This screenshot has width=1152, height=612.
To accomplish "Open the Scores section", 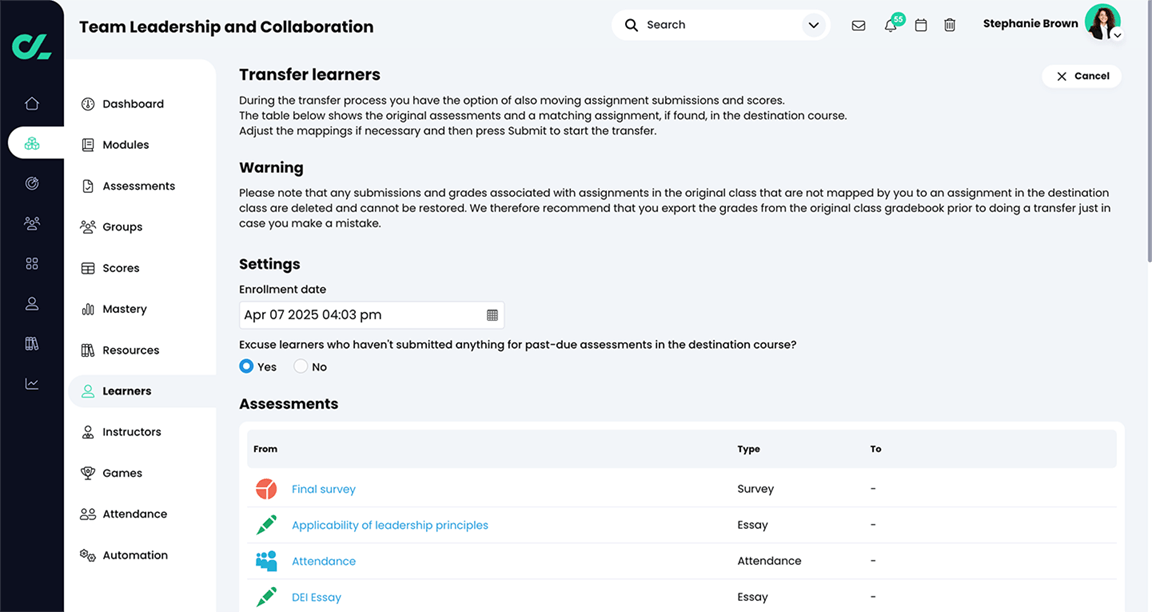I will [x=120, y=268].
